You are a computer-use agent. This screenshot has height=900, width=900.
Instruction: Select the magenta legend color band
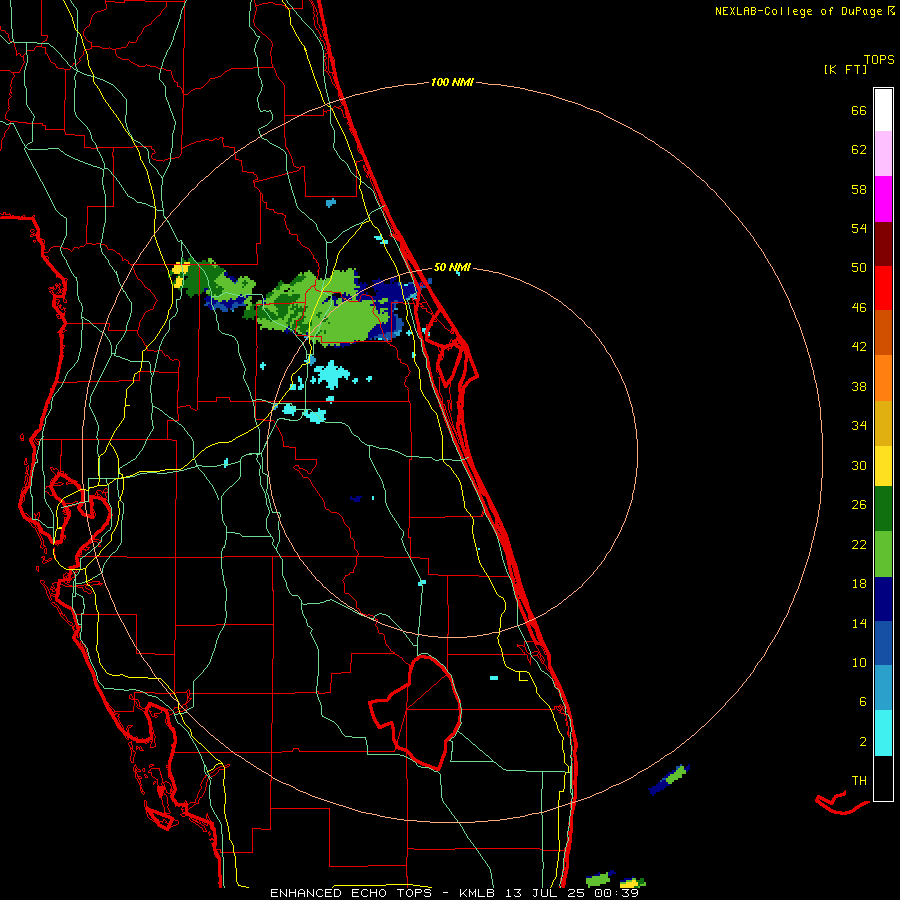tap(883, 199)
